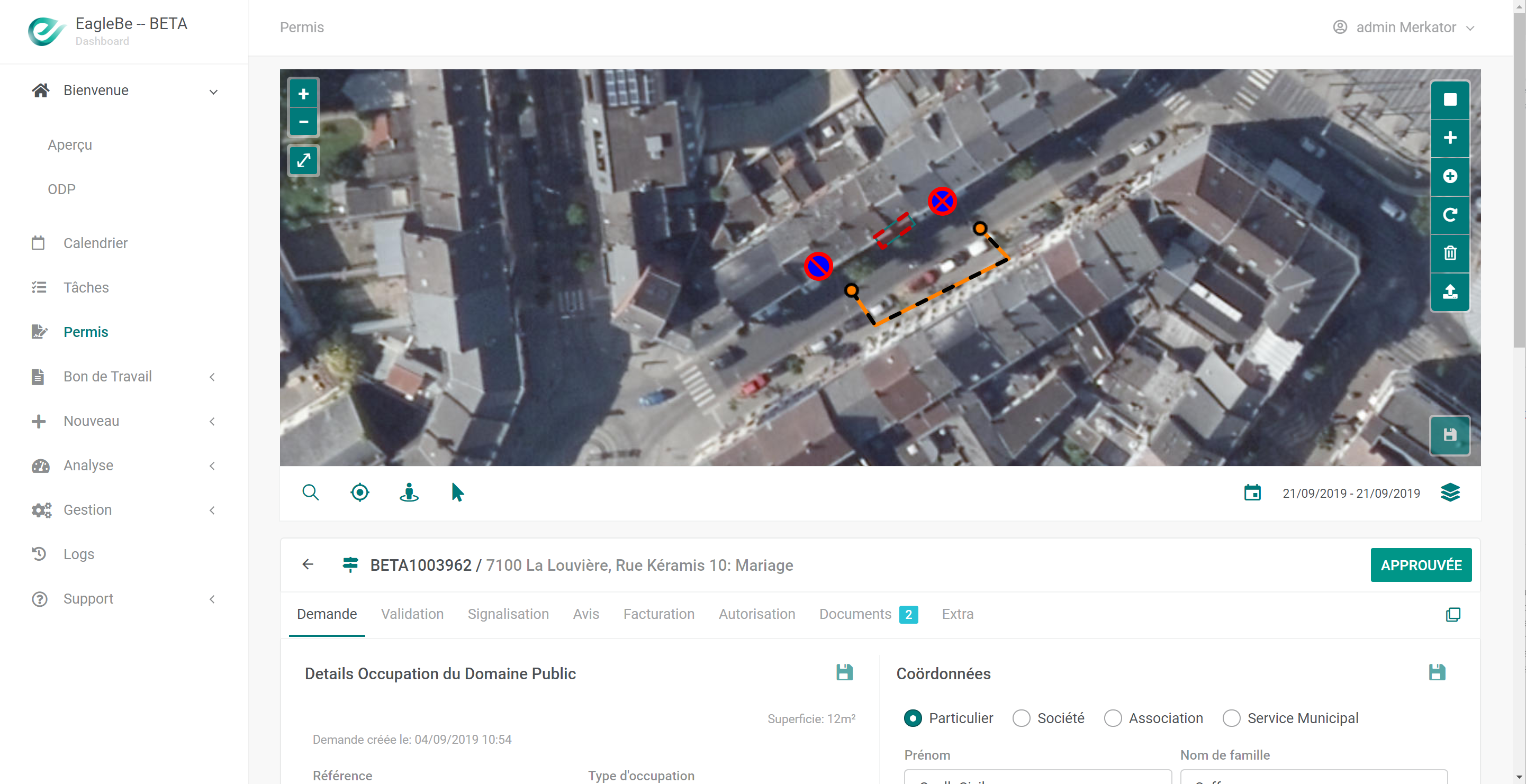Switch to the Validation tab
The height and width of the screenshot is (784, 1526).
click(x=412, y=614)
